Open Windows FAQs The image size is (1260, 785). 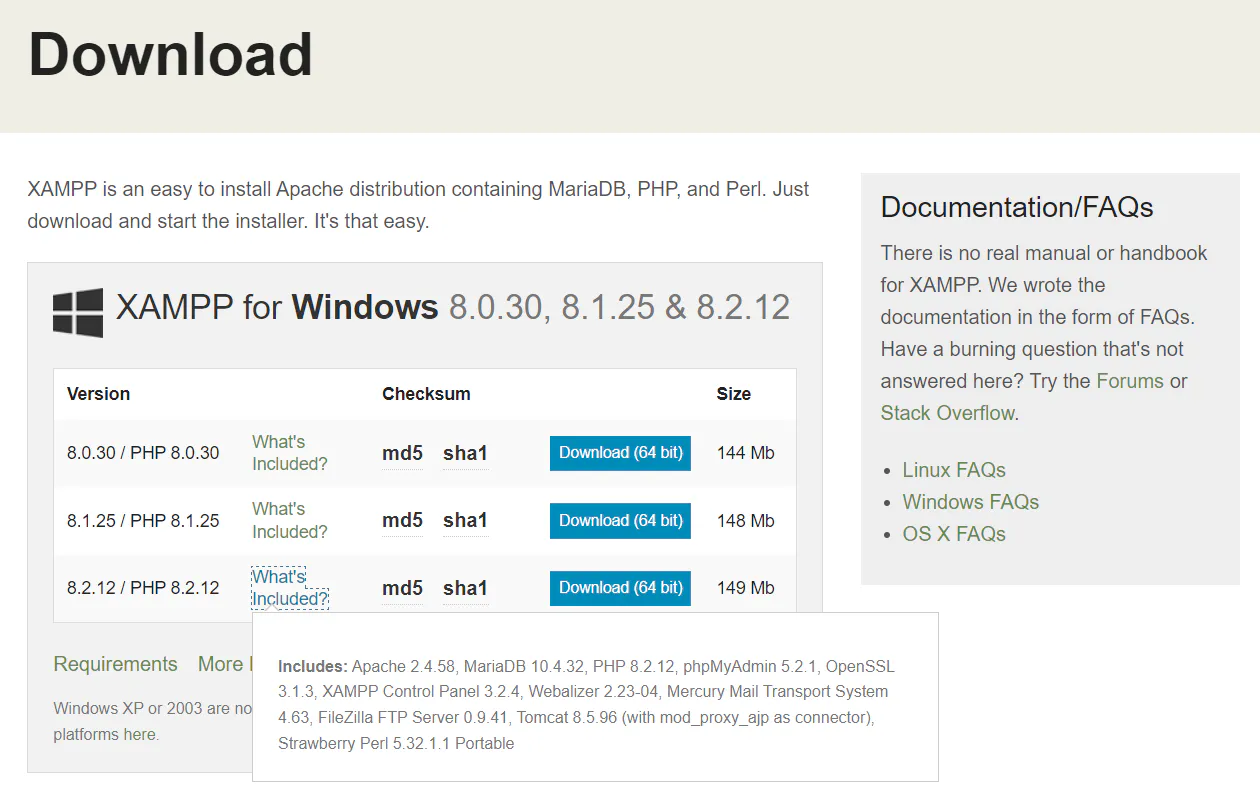pos(970,502)
